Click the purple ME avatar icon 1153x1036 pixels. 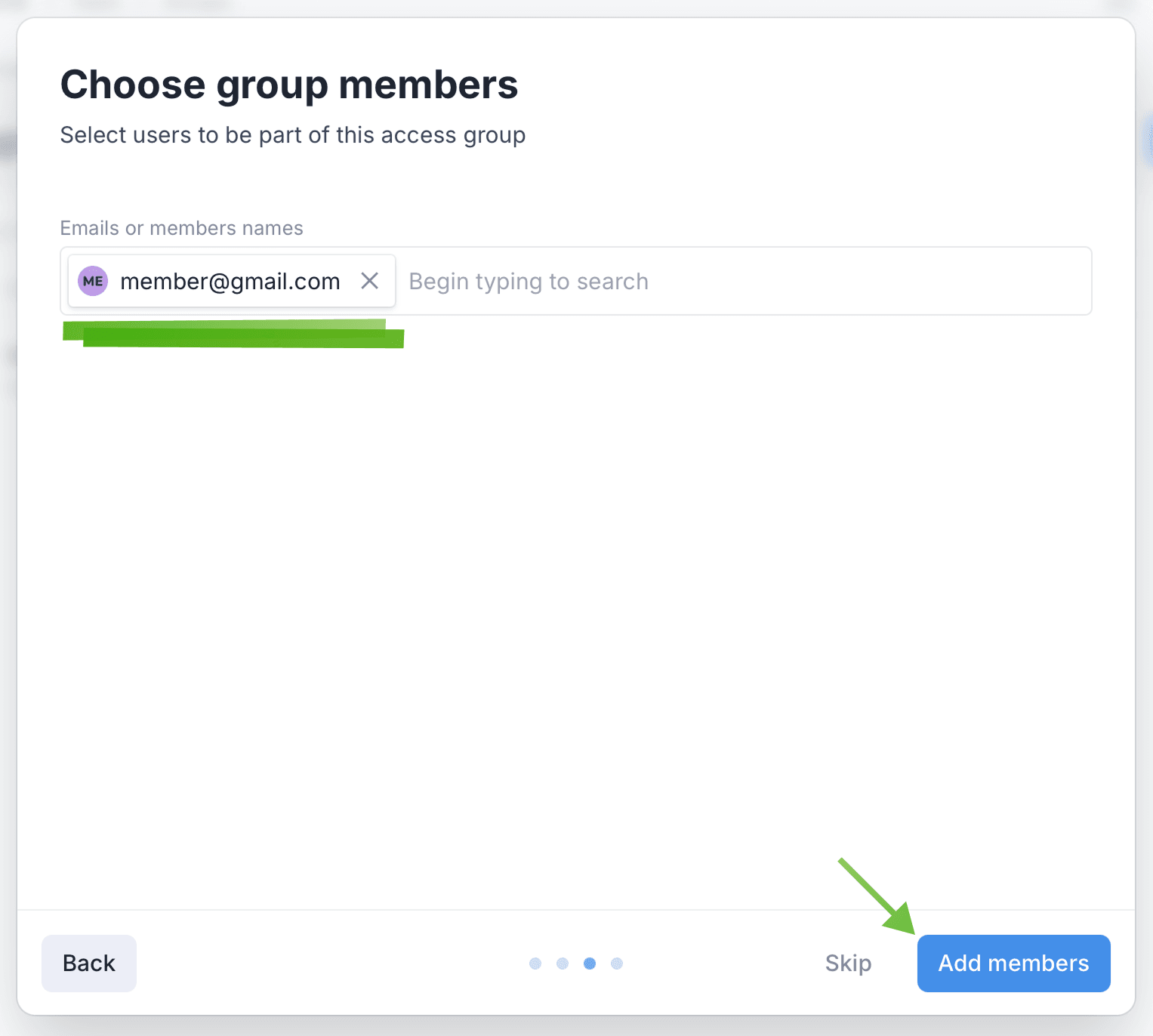(93, 281)
